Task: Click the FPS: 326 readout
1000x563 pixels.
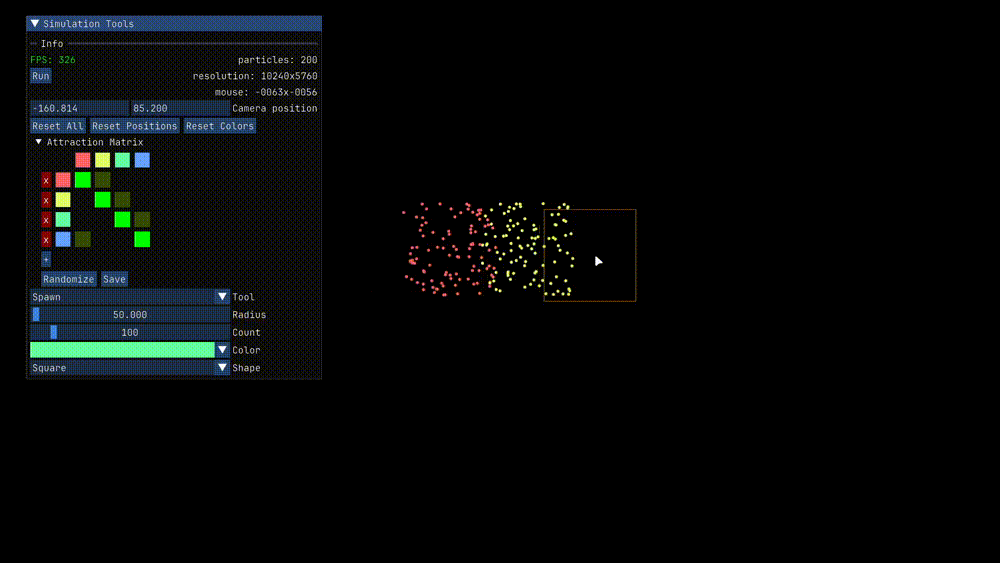Action: [x=53, y=60]
